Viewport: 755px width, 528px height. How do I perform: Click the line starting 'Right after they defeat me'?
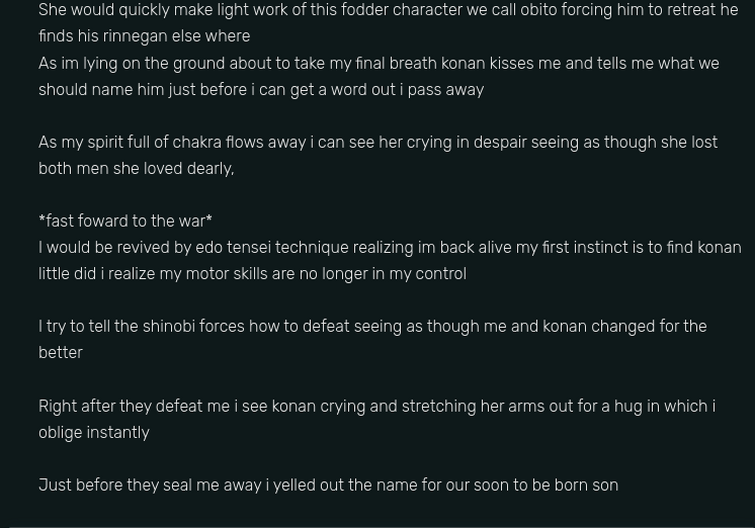pyautogui.click(x=377, y=406)
